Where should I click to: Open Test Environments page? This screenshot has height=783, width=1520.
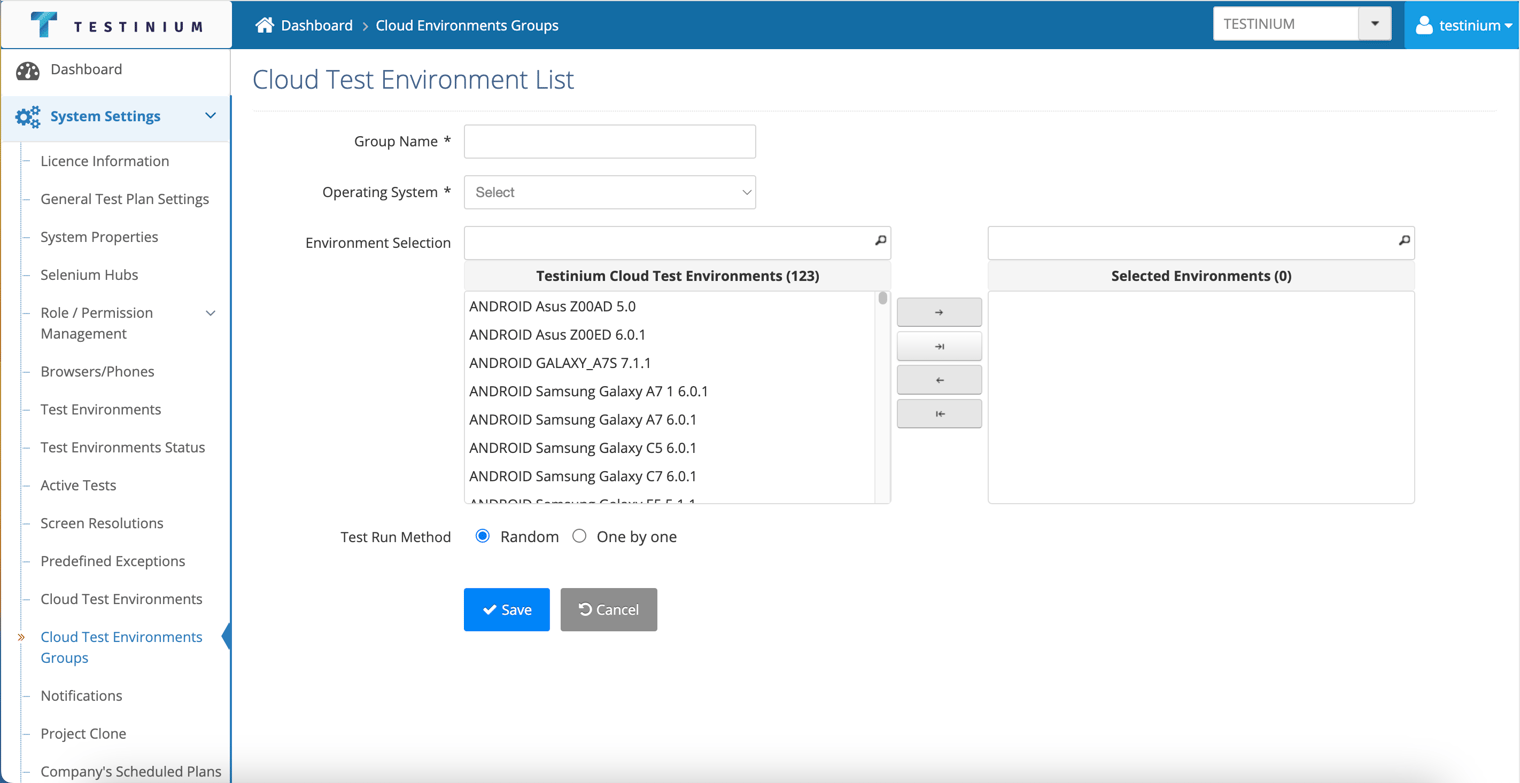pos(101,409)
